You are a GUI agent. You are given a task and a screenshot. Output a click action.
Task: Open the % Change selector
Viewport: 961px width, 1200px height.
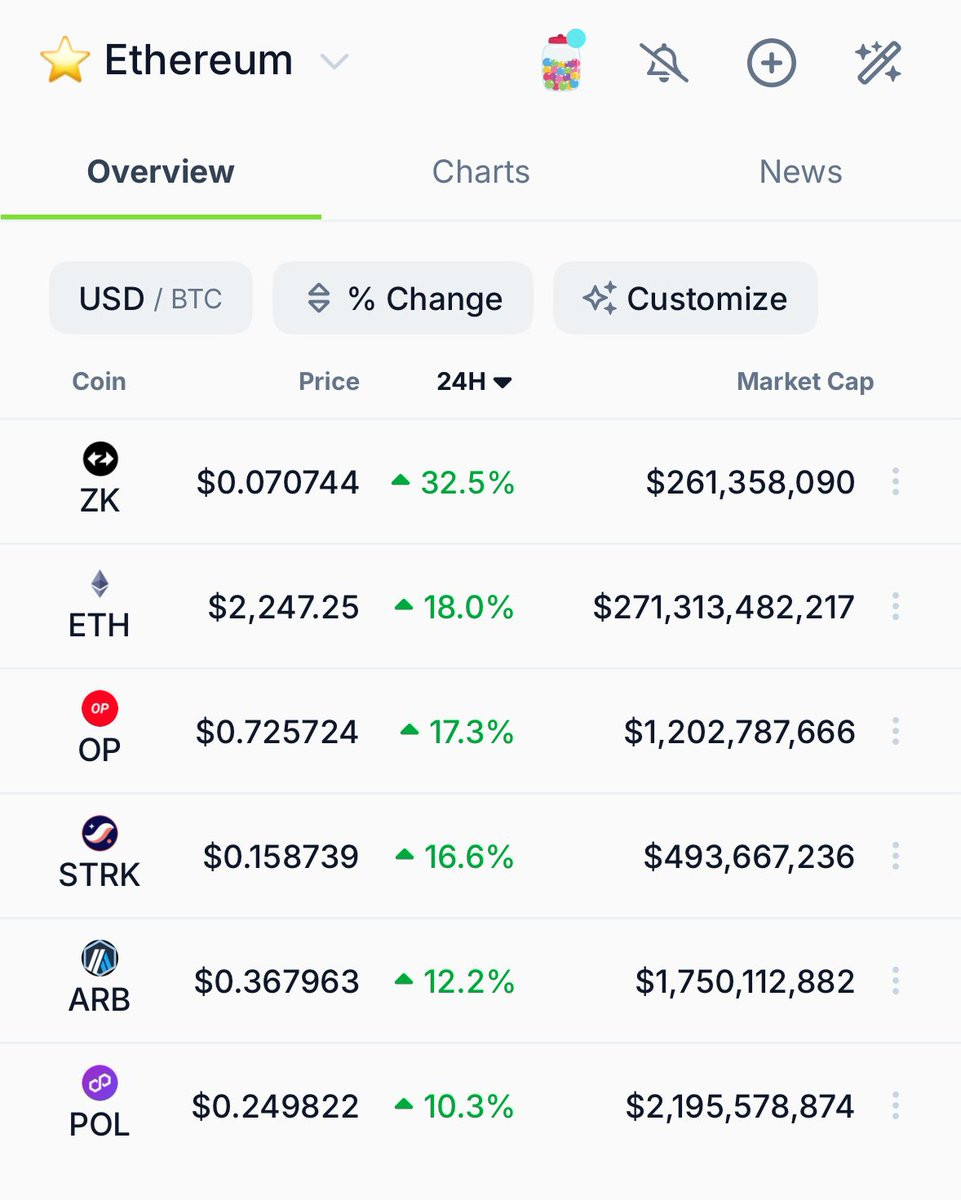point(403,298)
